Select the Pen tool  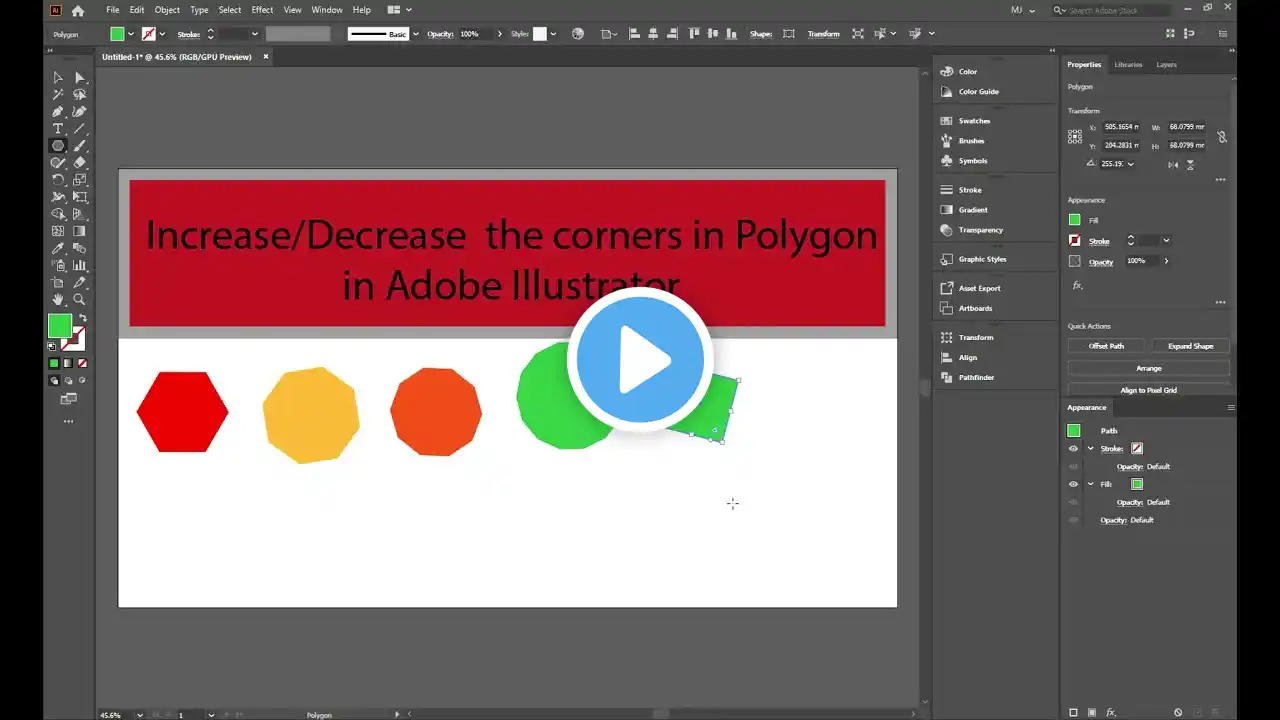[58, 111]
